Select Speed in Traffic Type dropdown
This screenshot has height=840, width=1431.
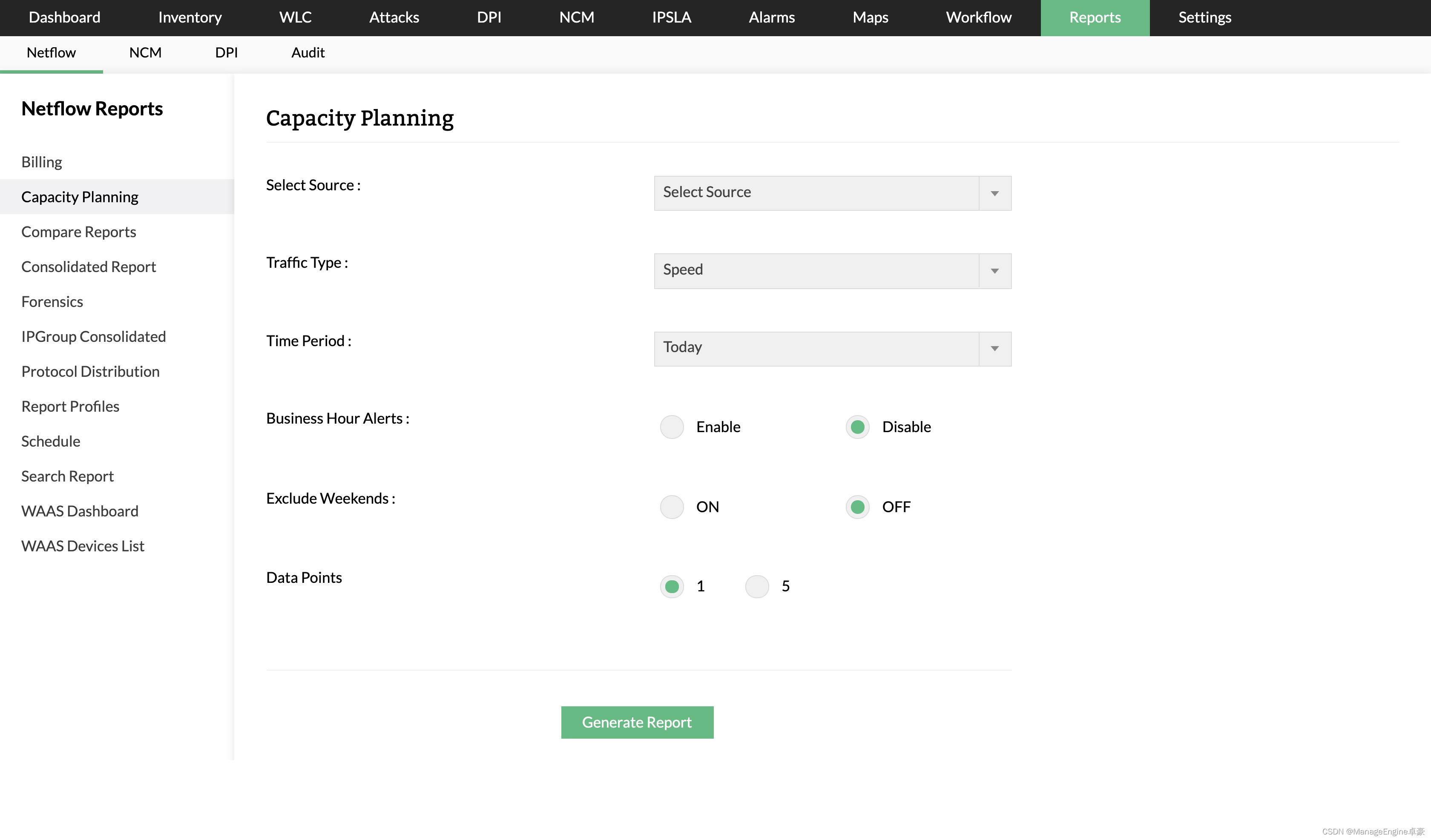coord(832,270)
